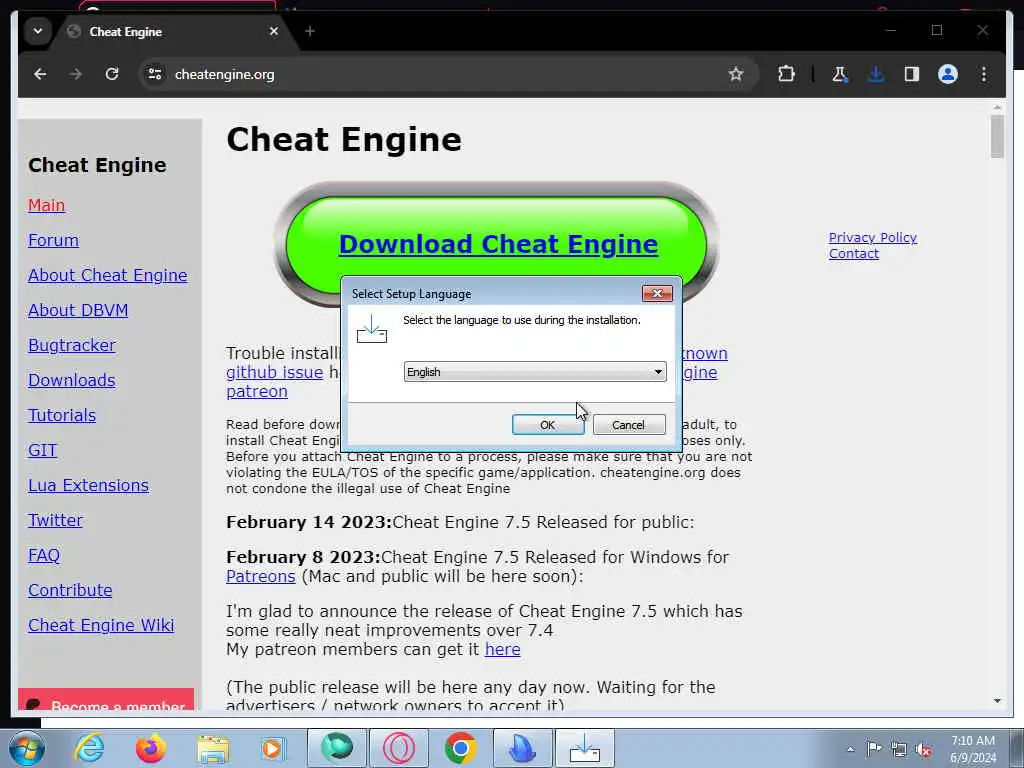The height and width of the screenshot is (768, 1024).
Task: Click the Become a member button
Action: 106,700
